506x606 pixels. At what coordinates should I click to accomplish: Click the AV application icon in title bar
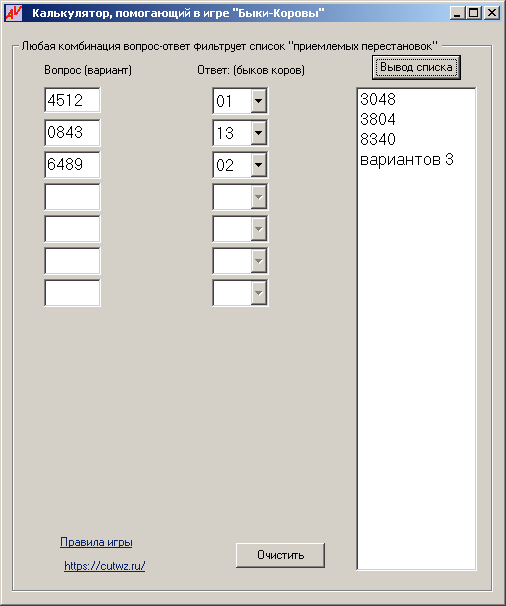tap(14, 13)
